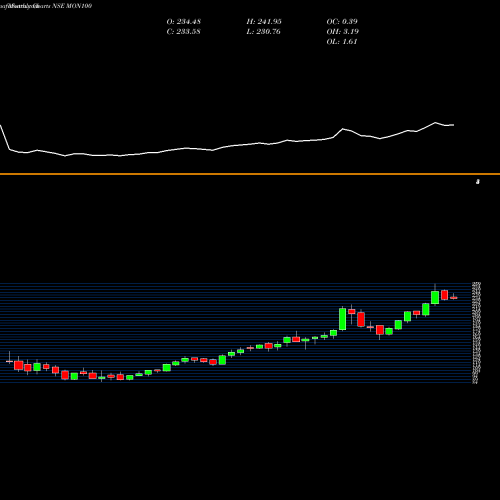Image resolution: width=500 pixels, height=500 pixels.
Task: Select the 'OH: 3.19' reading
Action: tap(343, 31)
